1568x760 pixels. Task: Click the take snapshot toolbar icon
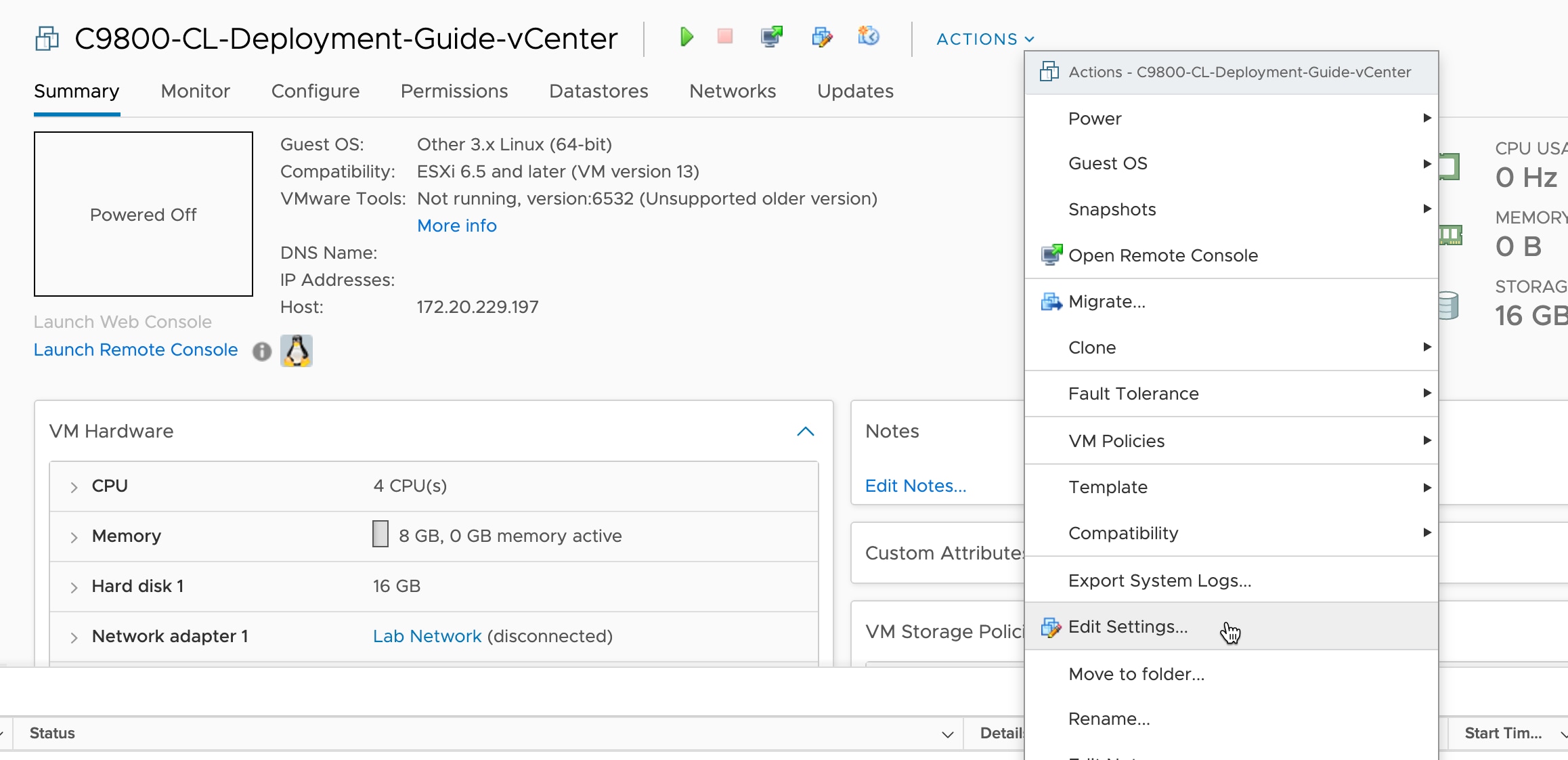[x=869, y=36]
